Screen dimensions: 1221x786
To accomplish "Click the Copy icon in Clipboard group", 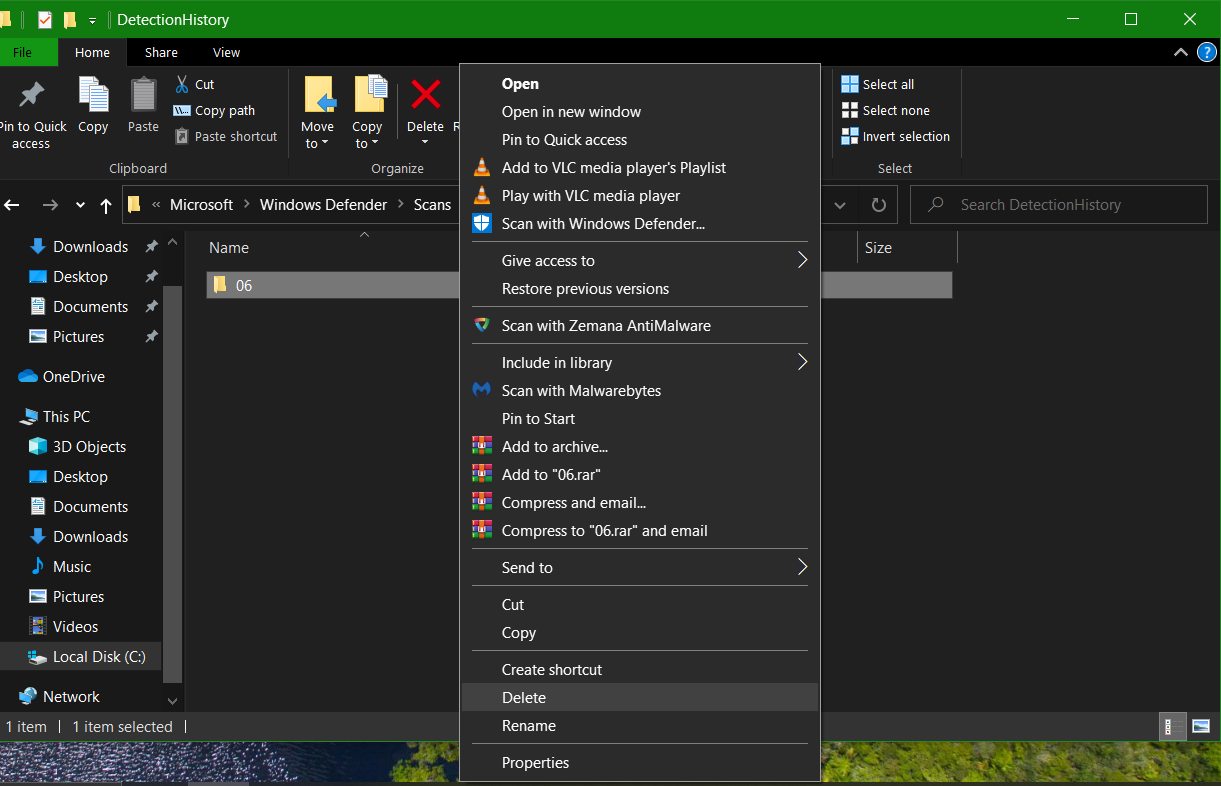I will click(93, 95).
